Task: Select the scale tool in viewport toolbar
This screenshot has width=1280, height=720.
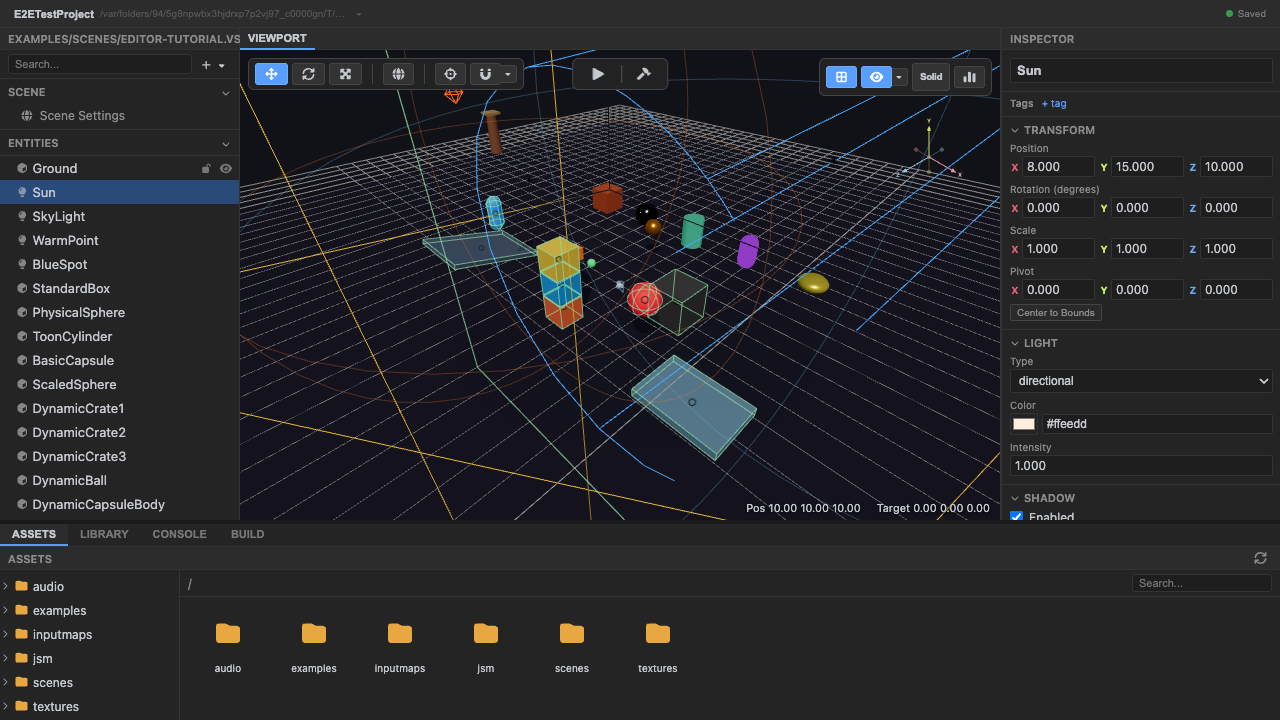Action: [345, 74]
